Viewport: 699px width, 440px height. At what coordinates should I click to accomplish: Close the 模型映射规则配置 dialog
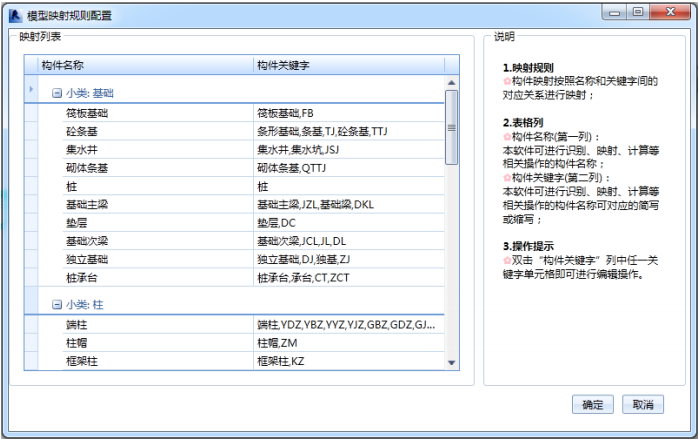(670, 12)
